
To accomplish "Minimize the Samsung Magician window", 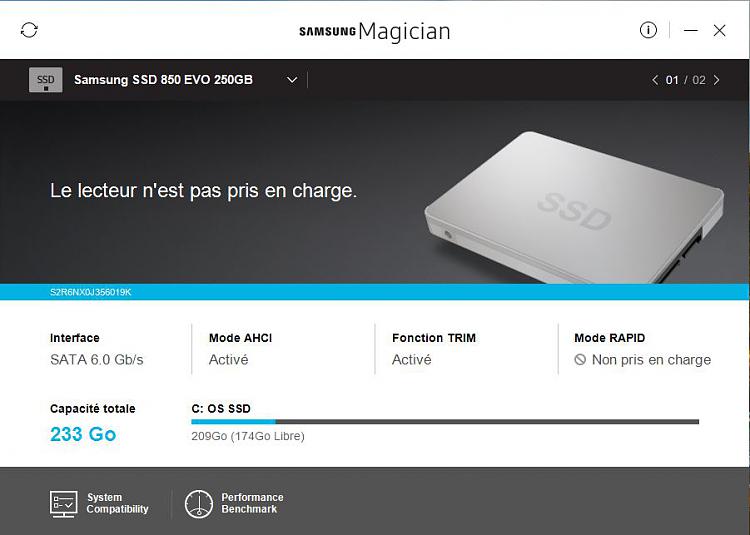I will pos(691,30).
